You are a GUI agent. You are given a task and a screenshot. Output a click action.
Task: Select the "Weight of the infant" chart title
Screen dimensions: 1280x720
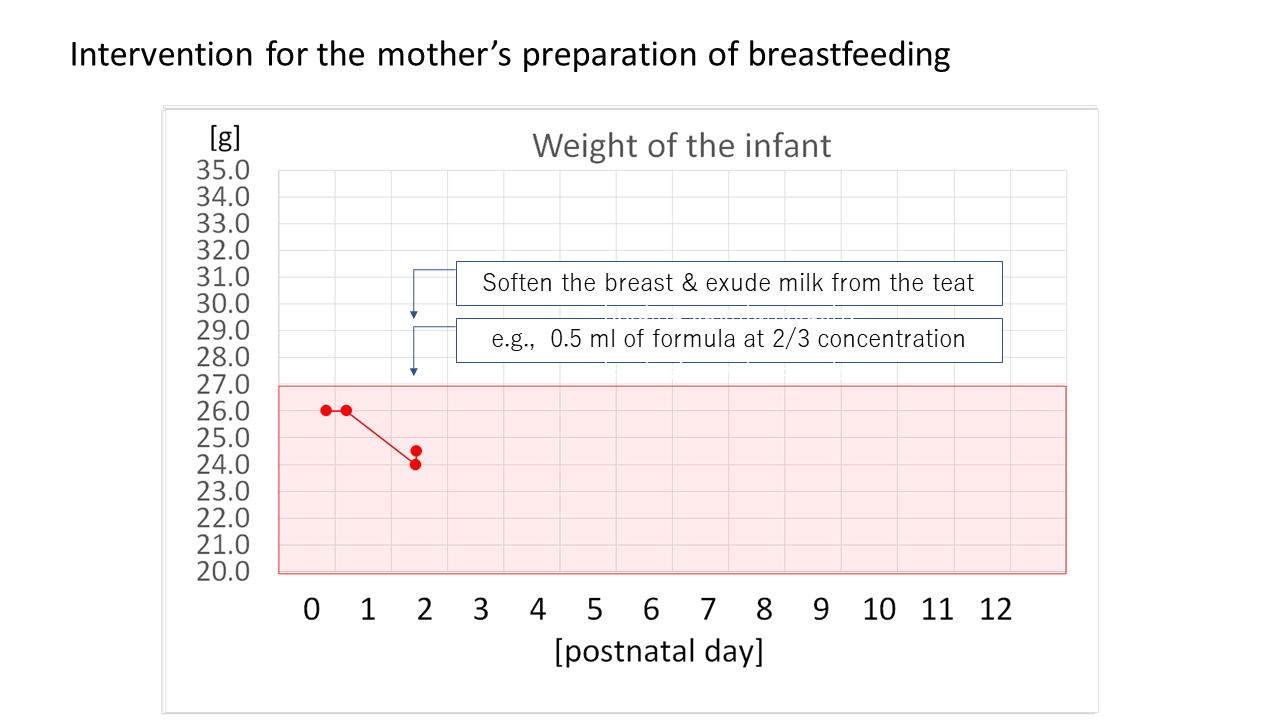click(681, 146)
